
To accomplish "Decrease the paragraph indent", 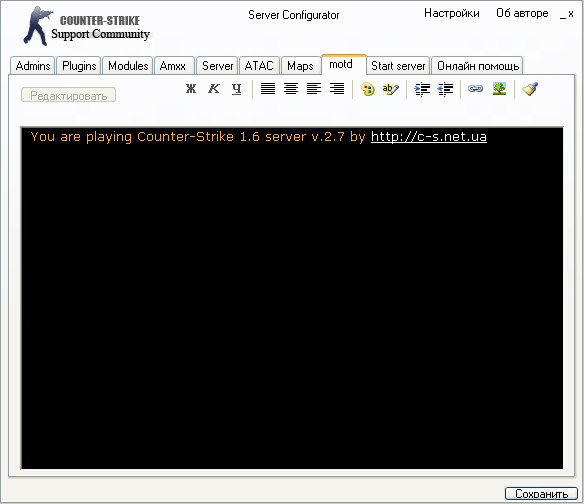I will tap(445, 89).
